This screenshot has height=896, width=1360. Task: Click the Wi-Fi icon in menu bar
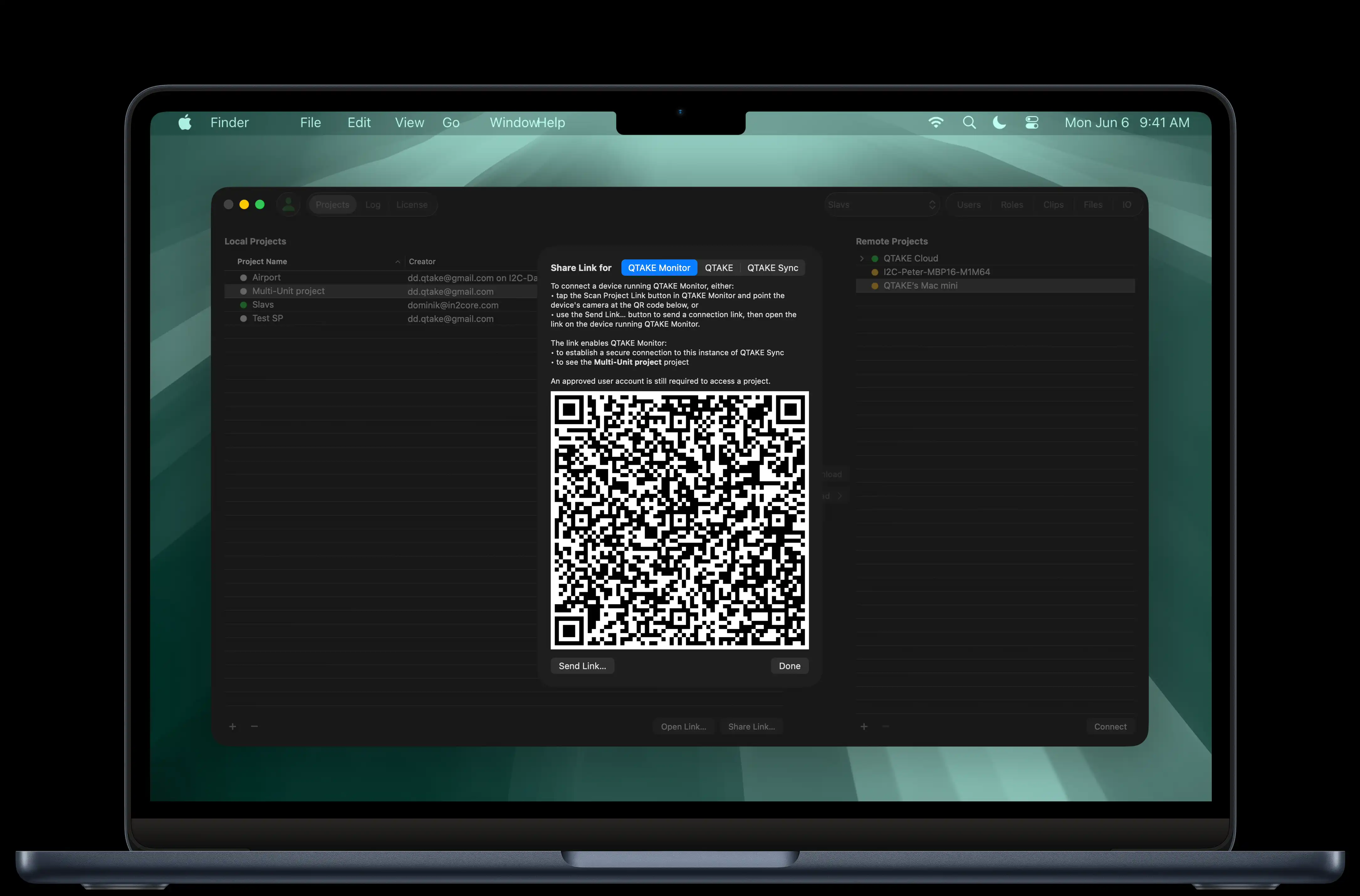936,122
